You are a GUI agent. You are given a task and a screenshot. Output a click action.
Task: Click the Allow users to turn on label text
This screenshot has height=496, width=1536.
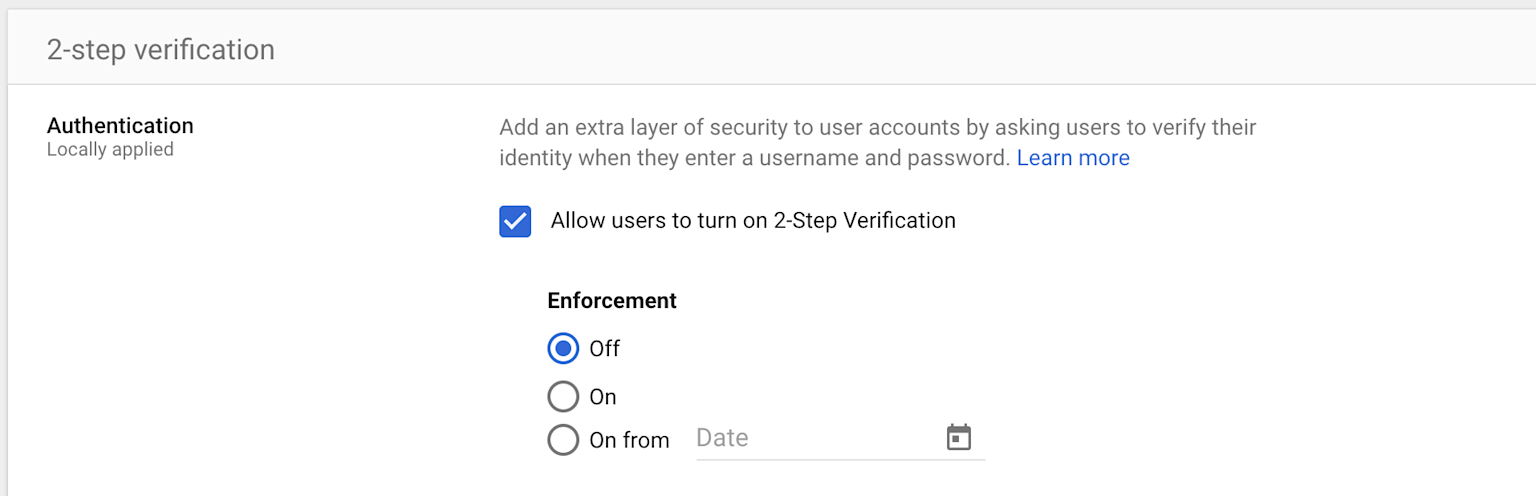(x=753, y=221)
